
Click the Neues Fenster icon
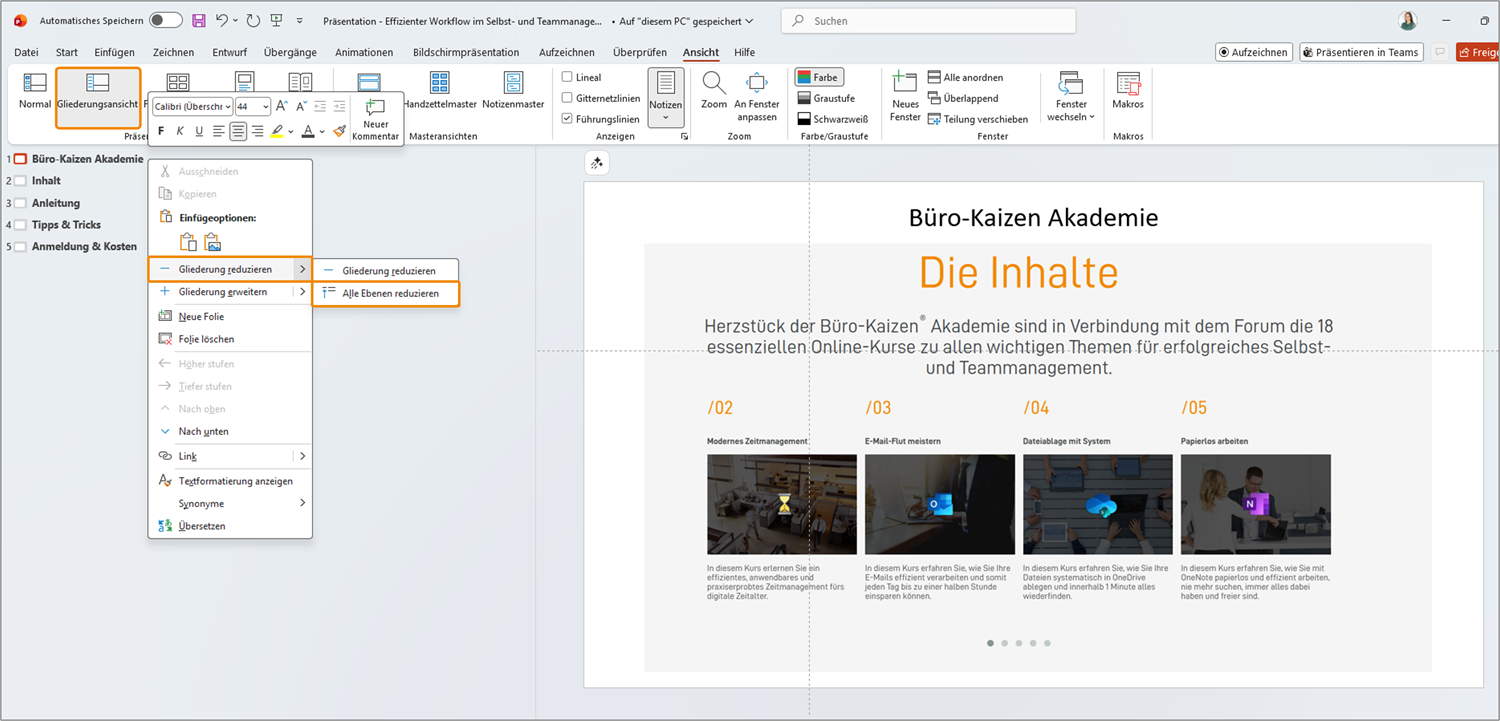pos(905,84)
